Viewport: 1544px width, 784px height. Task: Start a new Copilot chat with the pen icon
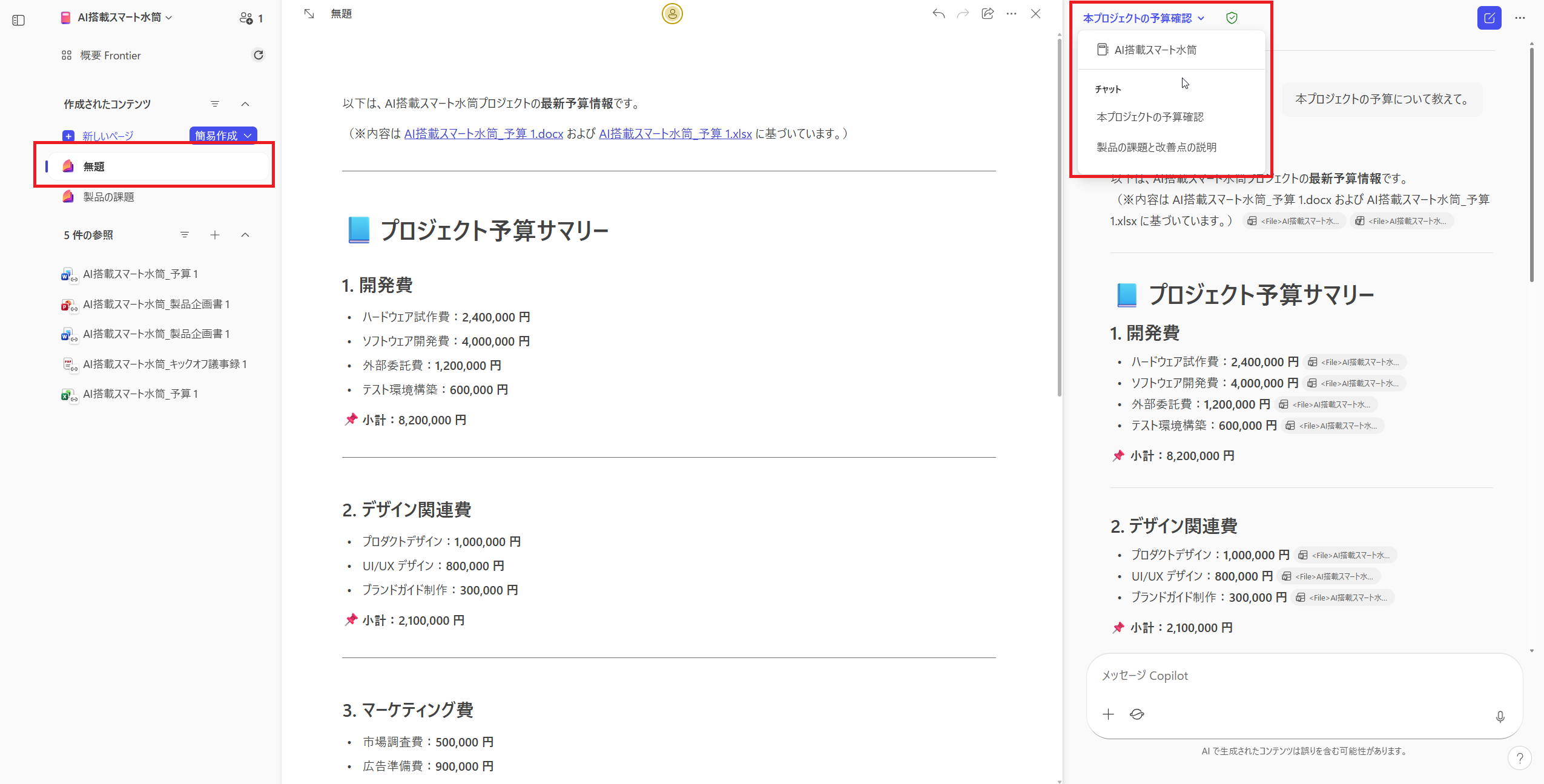pos(1490,18)
